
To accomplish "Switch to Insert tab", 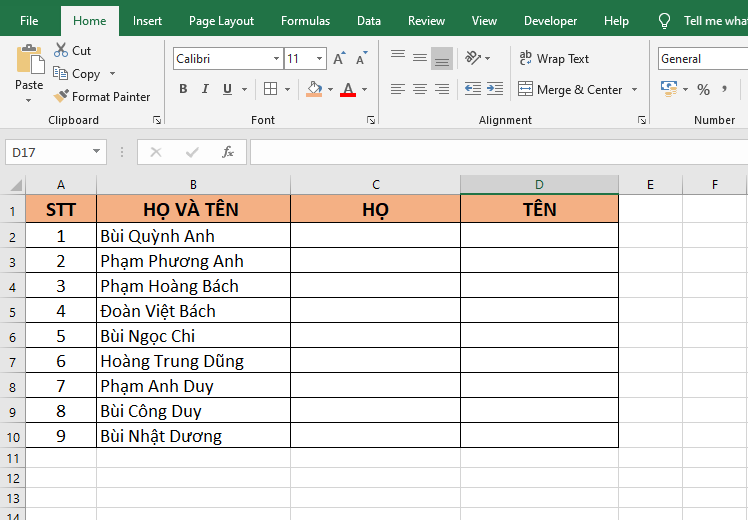I will [147, 21].
